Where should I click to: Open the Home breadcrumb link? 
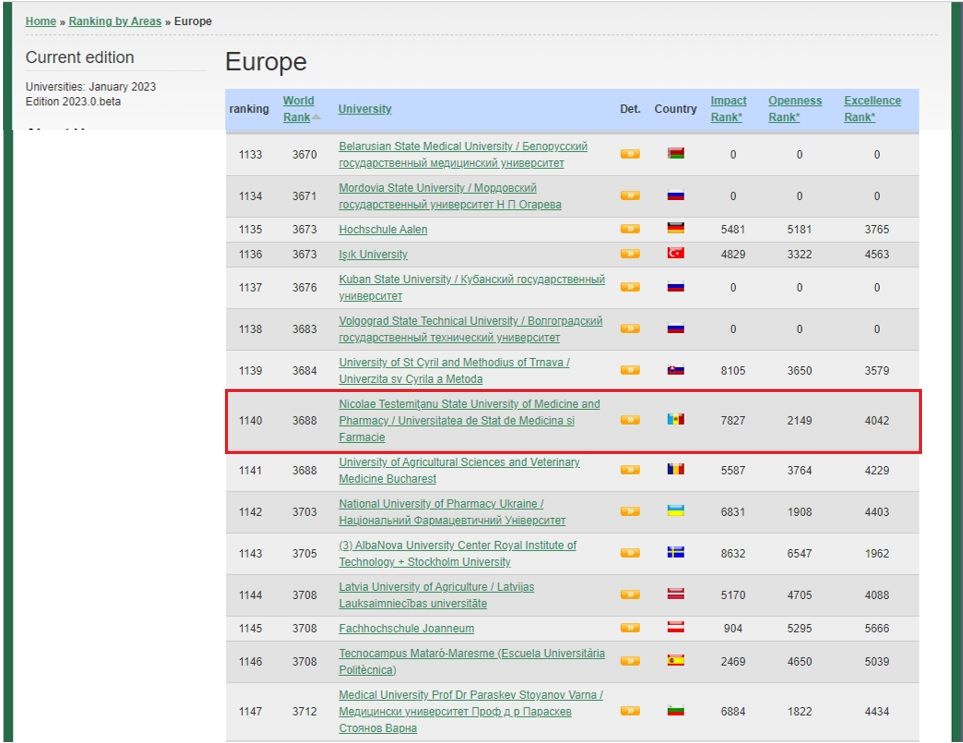pyautogui.click(x=40, y=20)
